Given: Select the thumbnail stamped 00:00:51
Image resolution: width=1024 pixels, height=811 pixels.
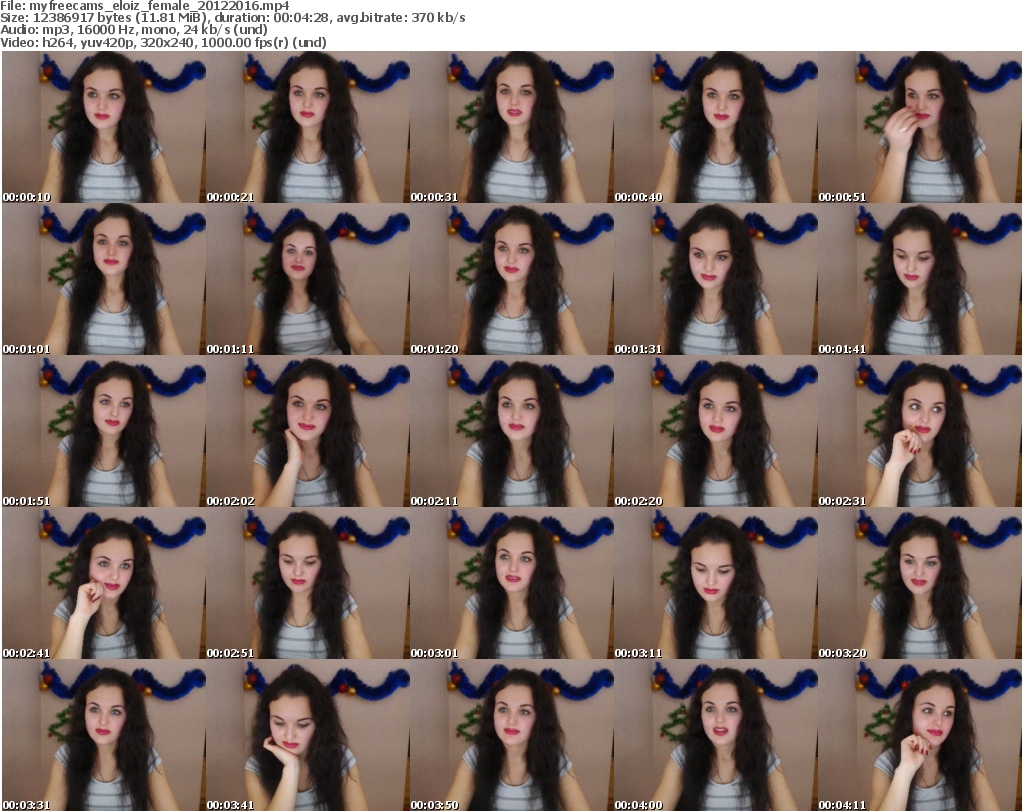Looking at the screenshot, I should tap(920, 127).
